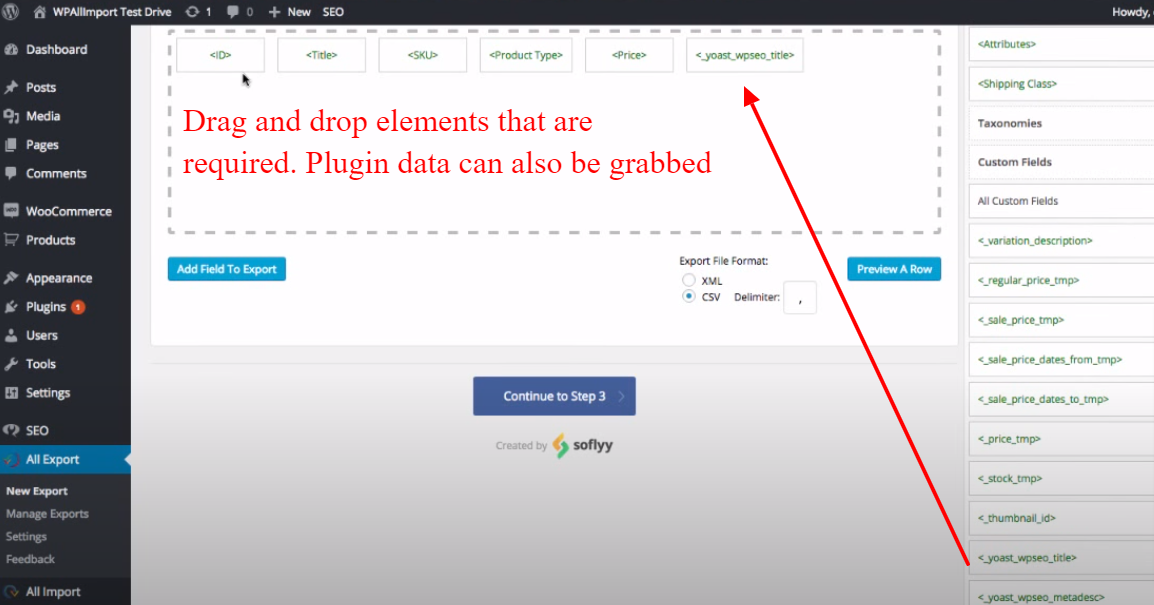Click <_variation_description> element

[1061, 241]
